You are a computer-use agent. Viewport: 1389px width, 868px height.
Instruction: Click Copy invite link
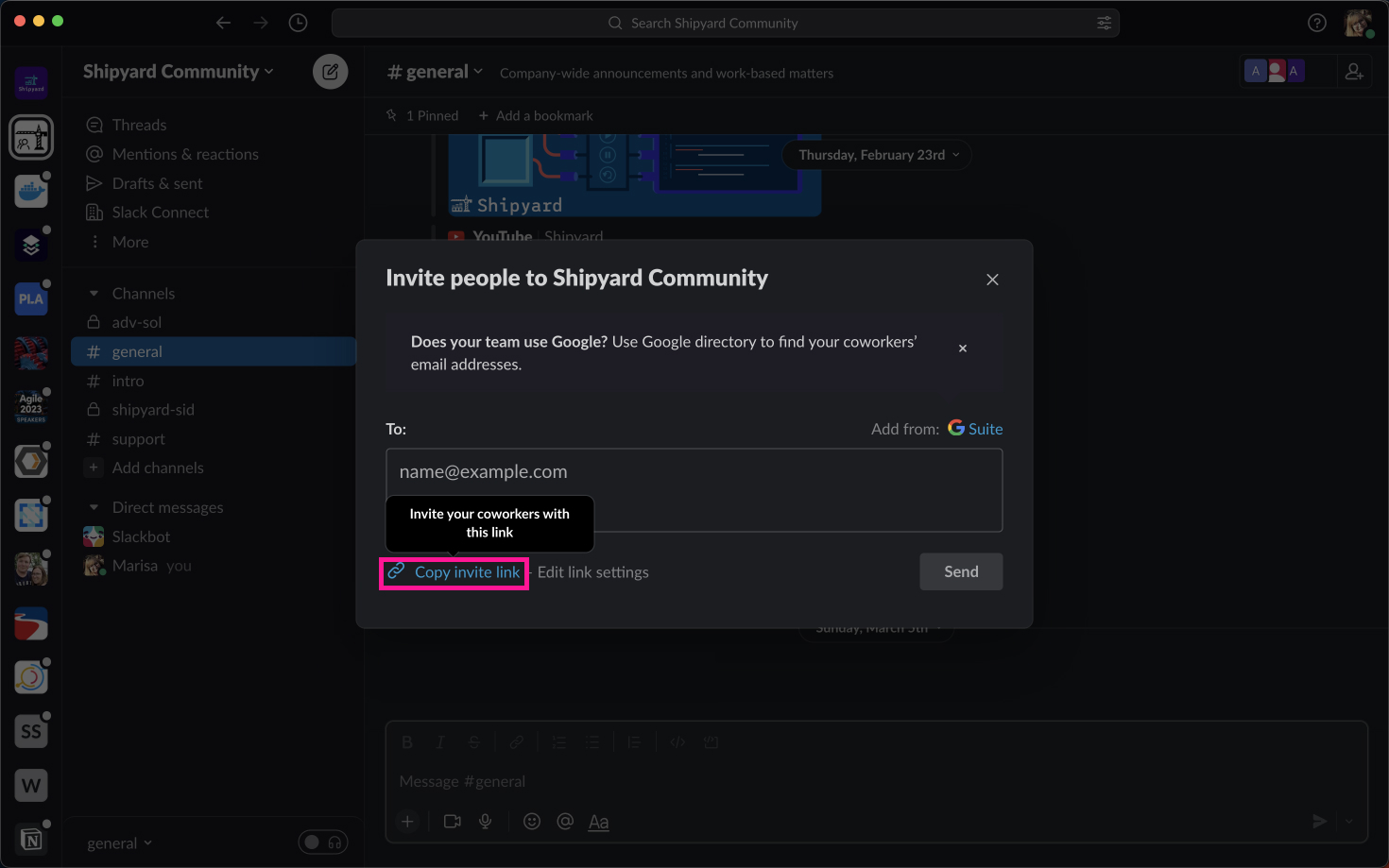click(x=454, y=572)
